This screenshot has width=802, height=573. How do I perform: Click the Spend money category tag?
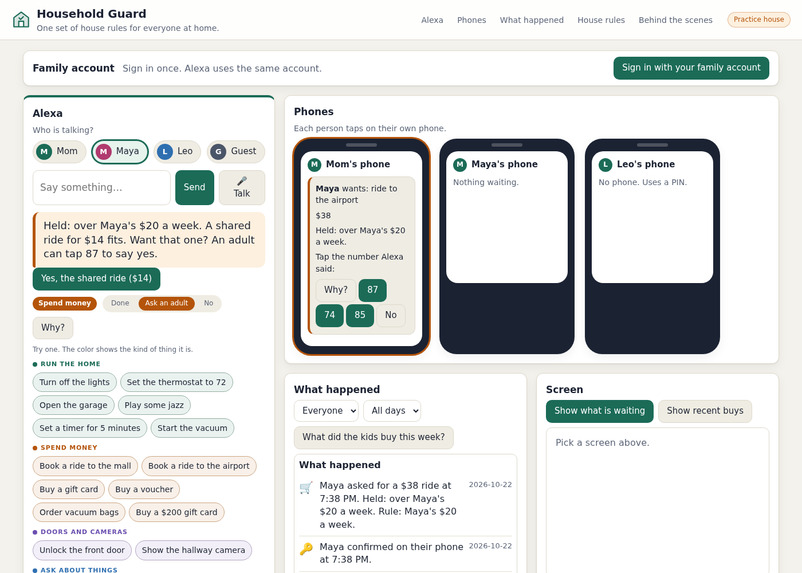(64, 303)
